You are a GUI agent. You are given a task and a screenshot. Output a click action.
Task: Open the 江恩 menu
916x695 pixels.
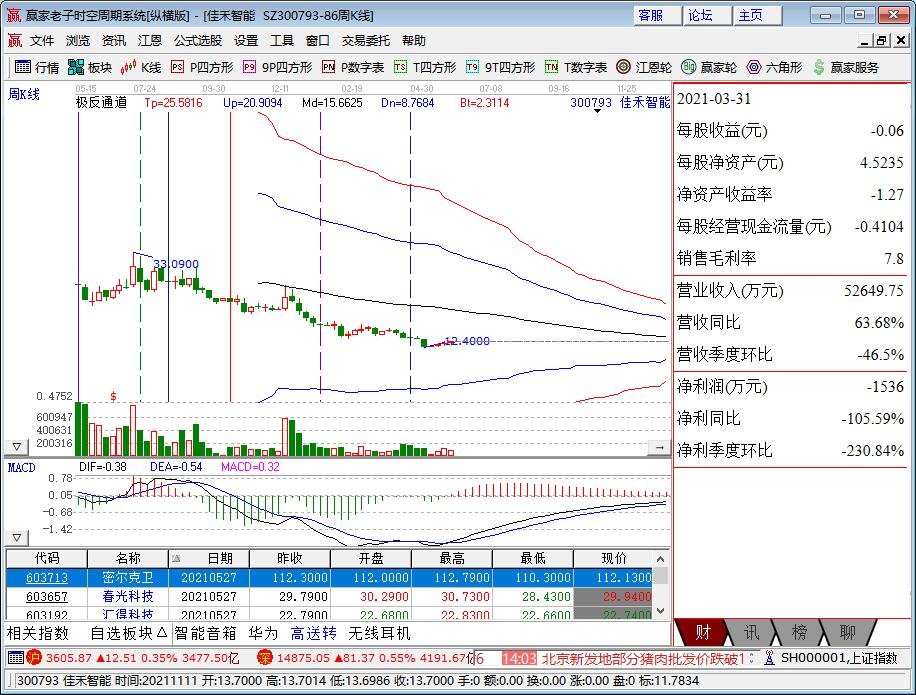[150, 40]
